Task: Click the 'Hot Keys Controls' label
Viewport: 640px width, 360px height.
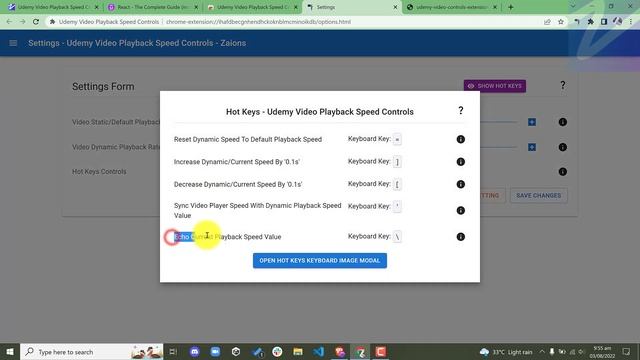Action: tap(99, 171)
